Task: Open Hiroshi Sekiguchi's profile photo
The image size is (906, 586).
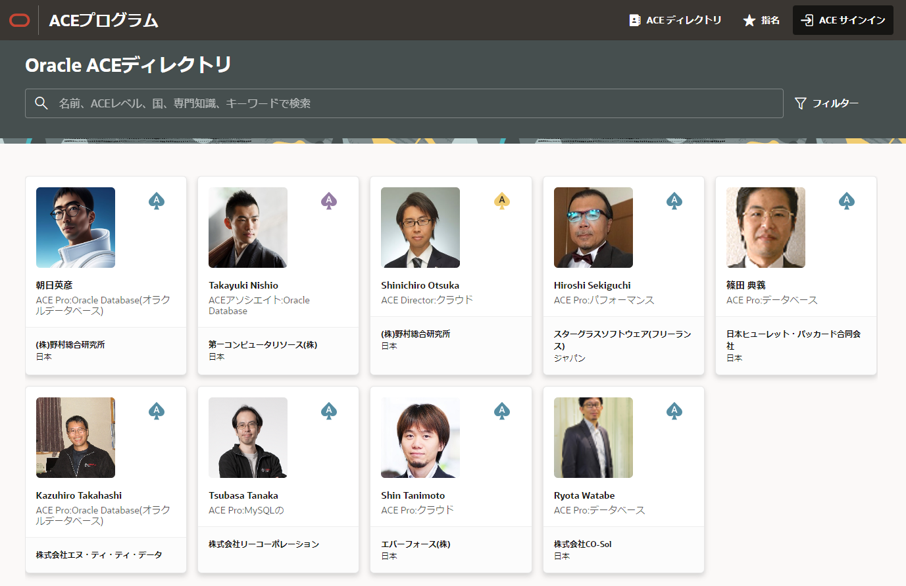Action: tap(593, 227)
